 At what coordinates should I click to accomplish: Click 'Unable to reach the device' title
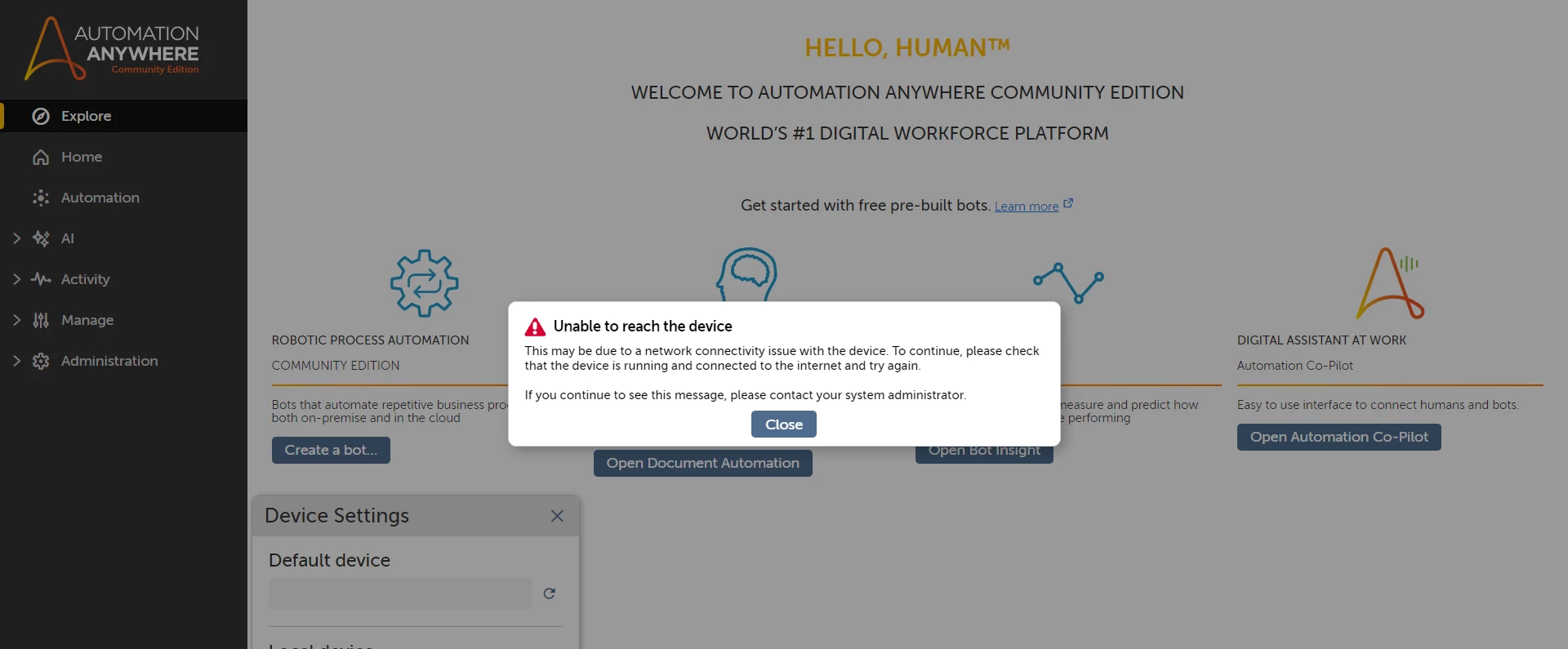[x=643, y=327]
